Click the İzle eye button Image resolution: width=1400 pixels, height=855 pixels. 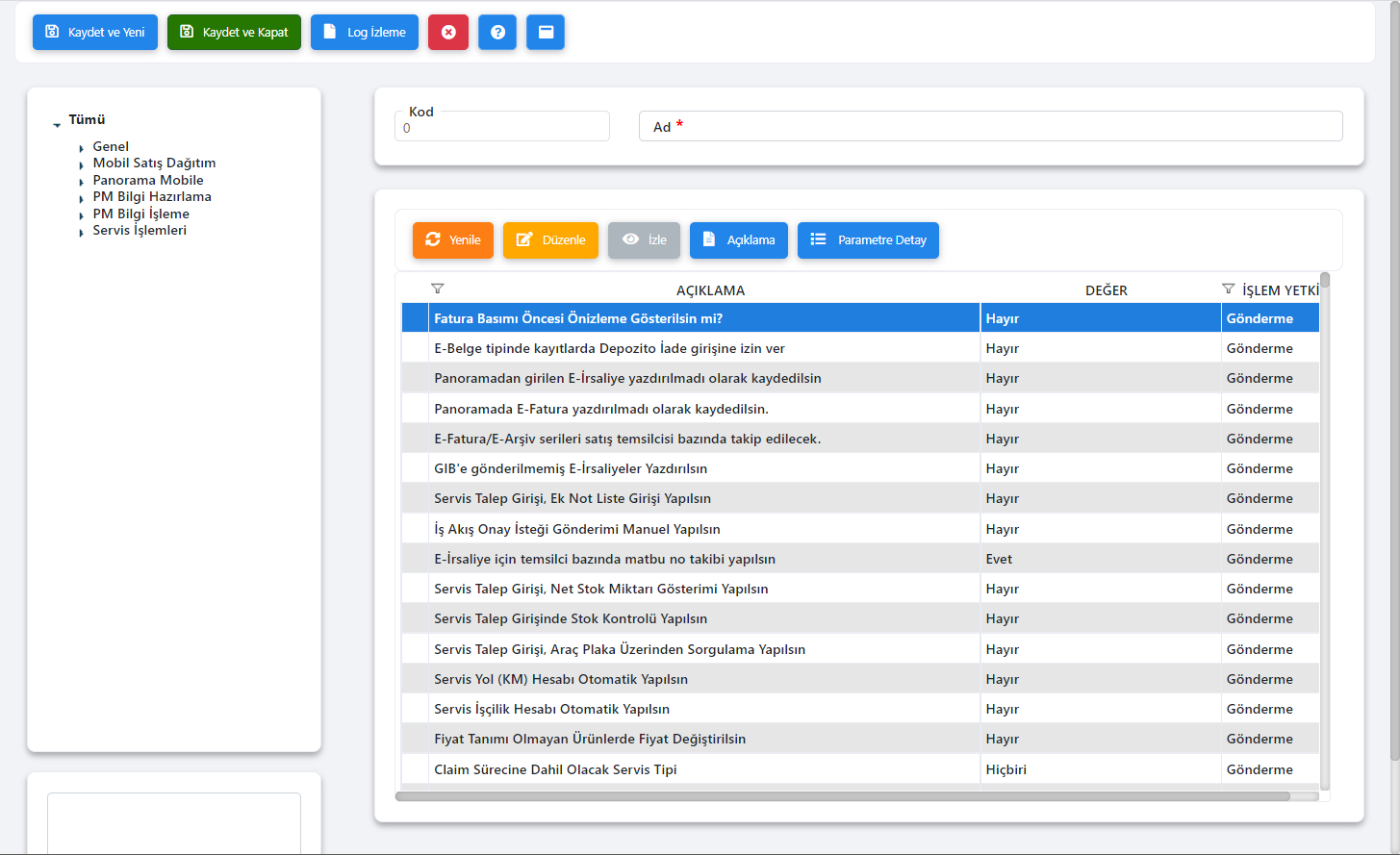644,240
